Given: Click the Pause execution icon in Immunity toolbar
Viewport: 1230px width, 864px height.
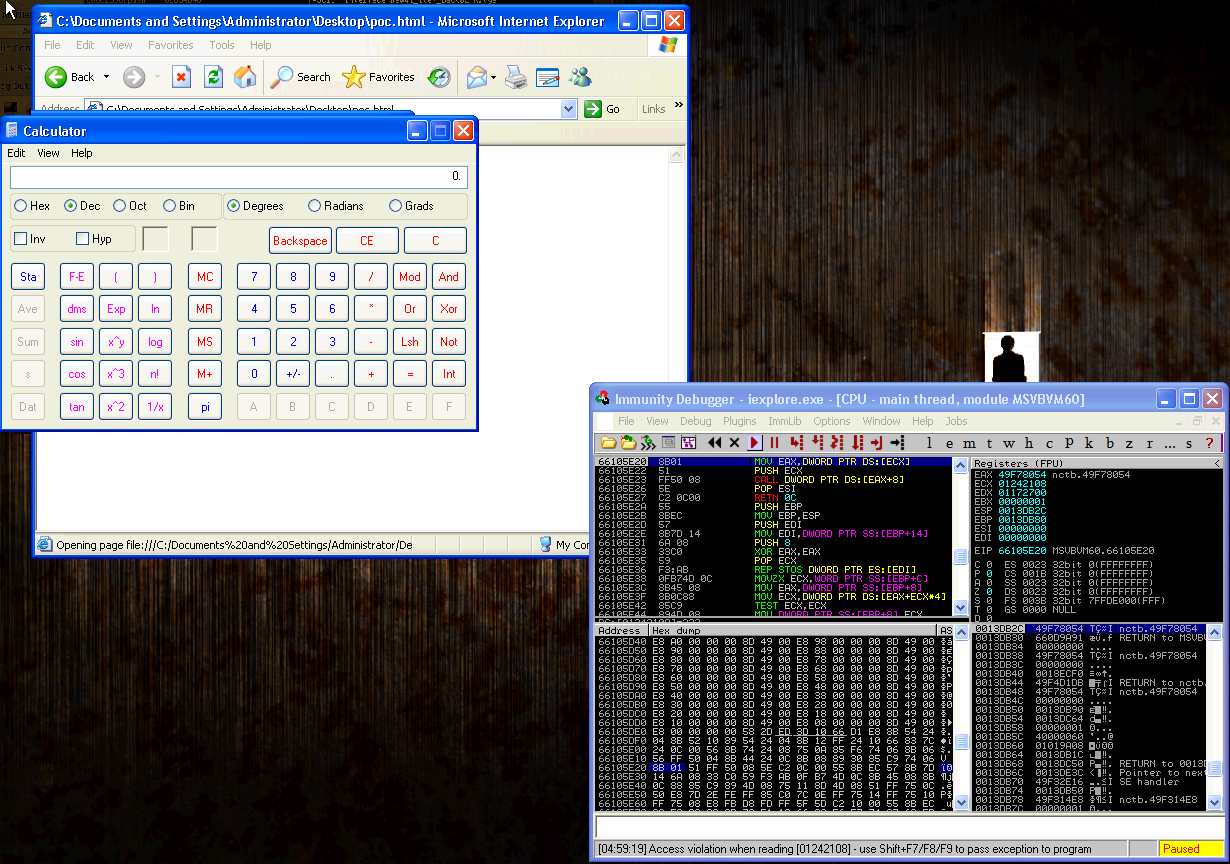Looking at the screenshot, I should click(x=774, y=442).
